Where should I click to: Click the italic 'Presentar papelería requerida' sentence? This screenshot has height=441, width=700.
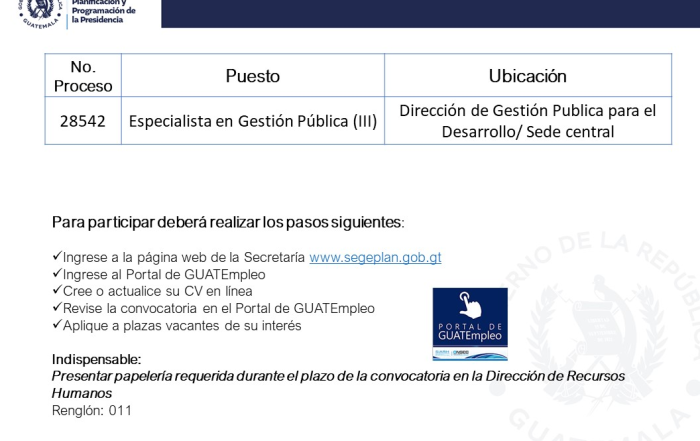338,385
